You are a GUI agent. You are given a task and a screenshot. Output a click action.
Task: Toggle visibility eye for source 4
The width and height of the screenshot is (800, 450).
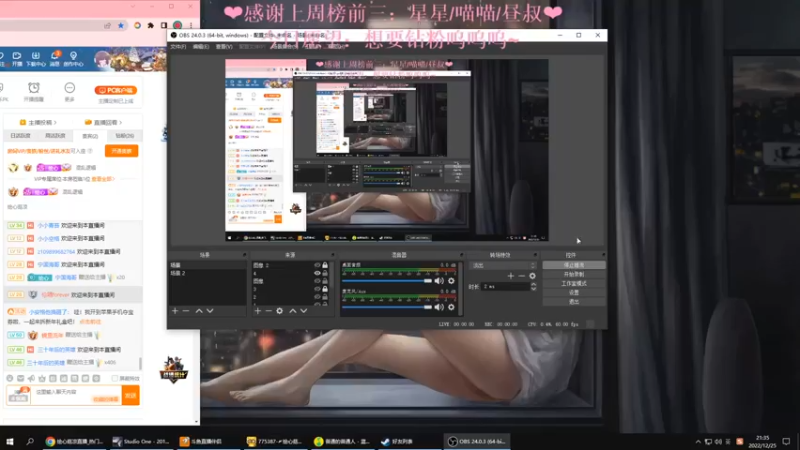[x=317, y=273]
